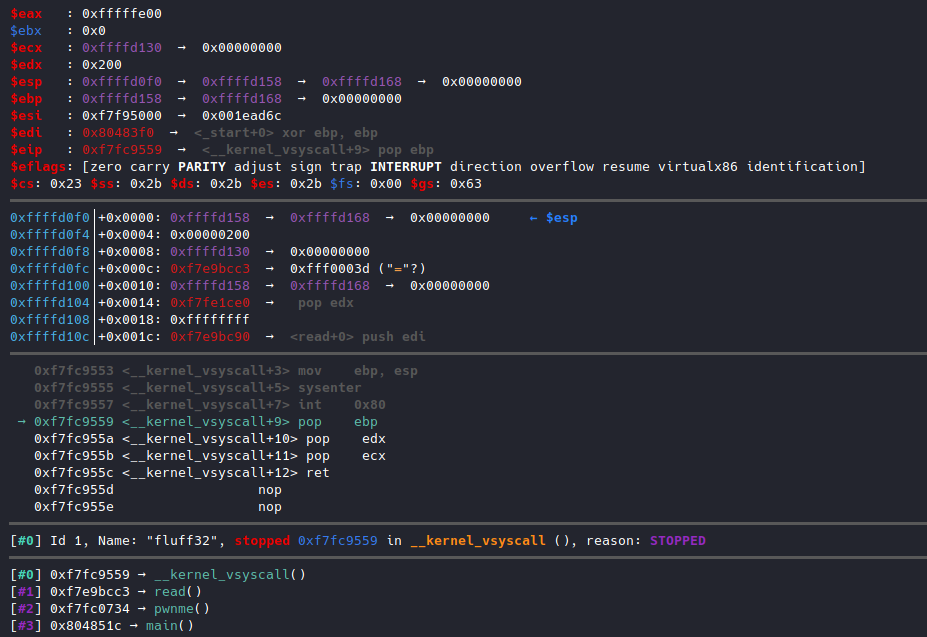Click the <_start+0> xor ebp, ebp symbol
The image size is (927, 637).
point(286,133)
